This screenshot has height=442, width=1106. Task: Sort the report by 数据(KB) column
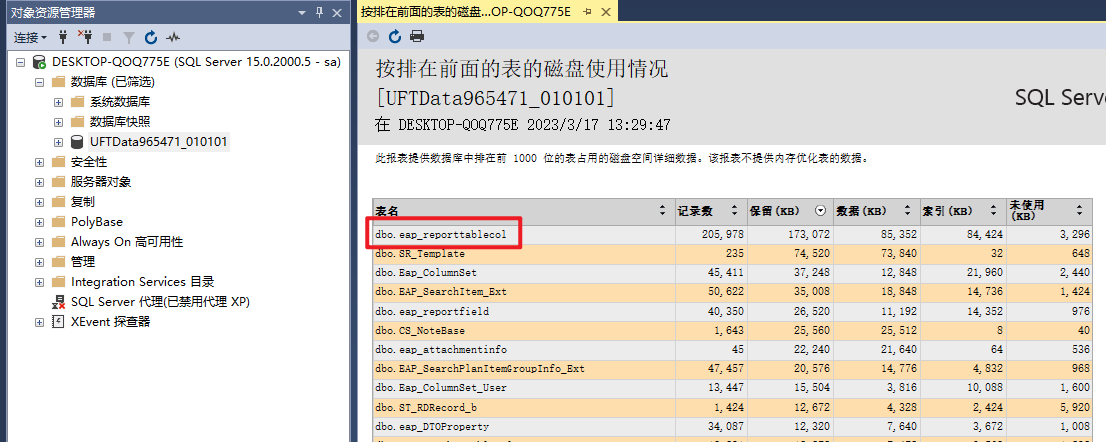pyautogui.click(x=908, y=211)
